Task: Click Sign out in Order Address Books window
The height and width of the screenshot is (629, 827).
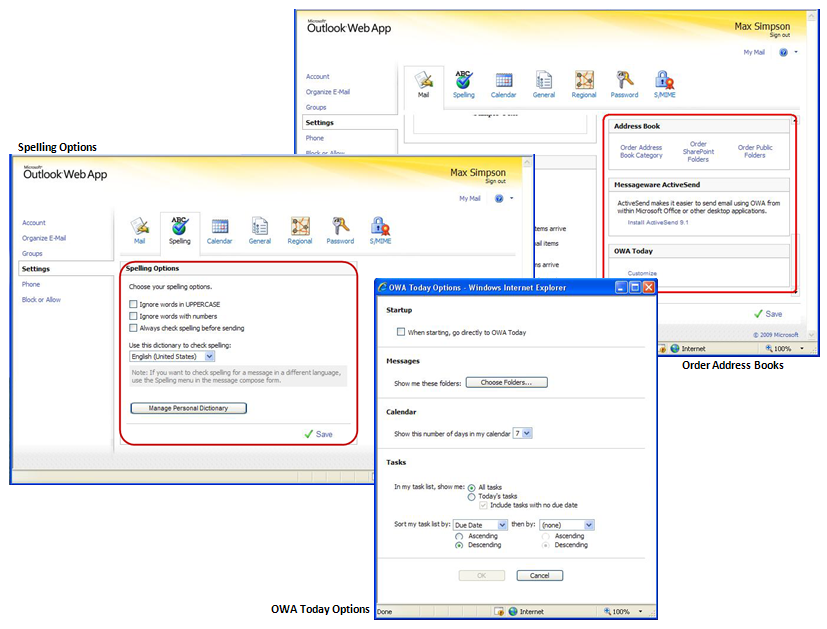Action: click(780, 35)
